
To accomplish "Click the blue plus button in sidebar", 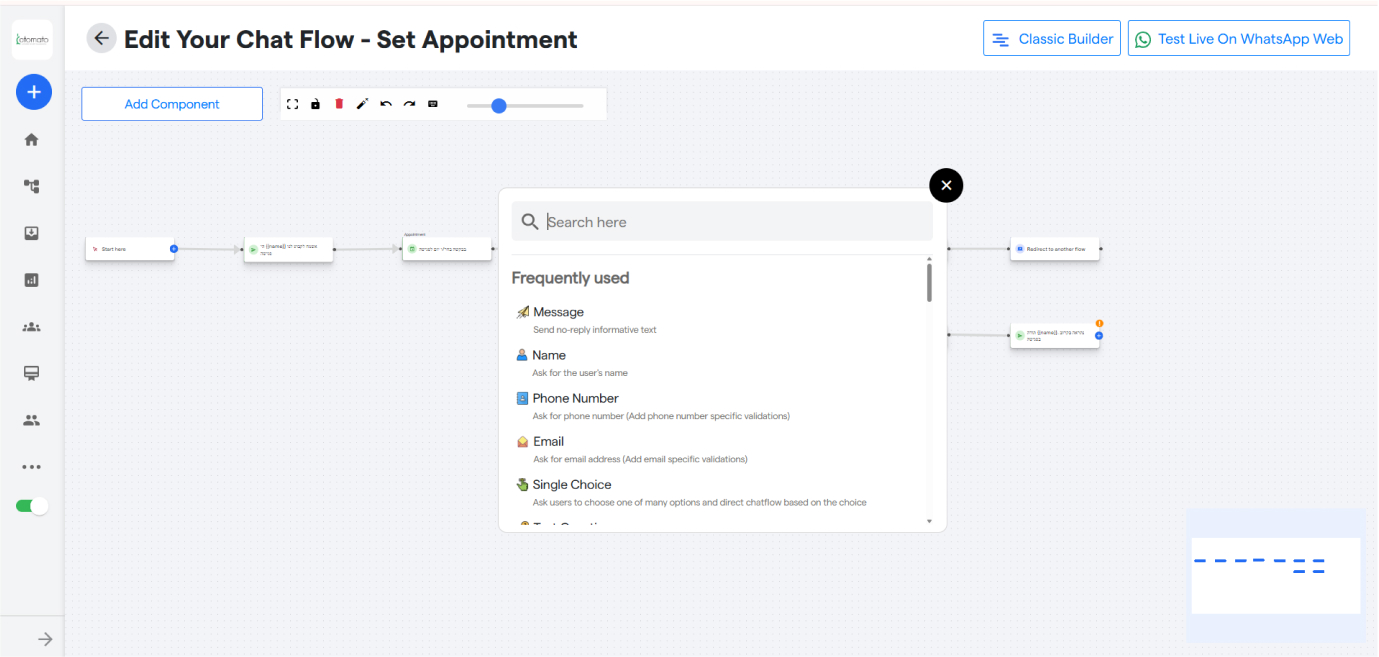I will pyautogui.click(x=33, y=93).
